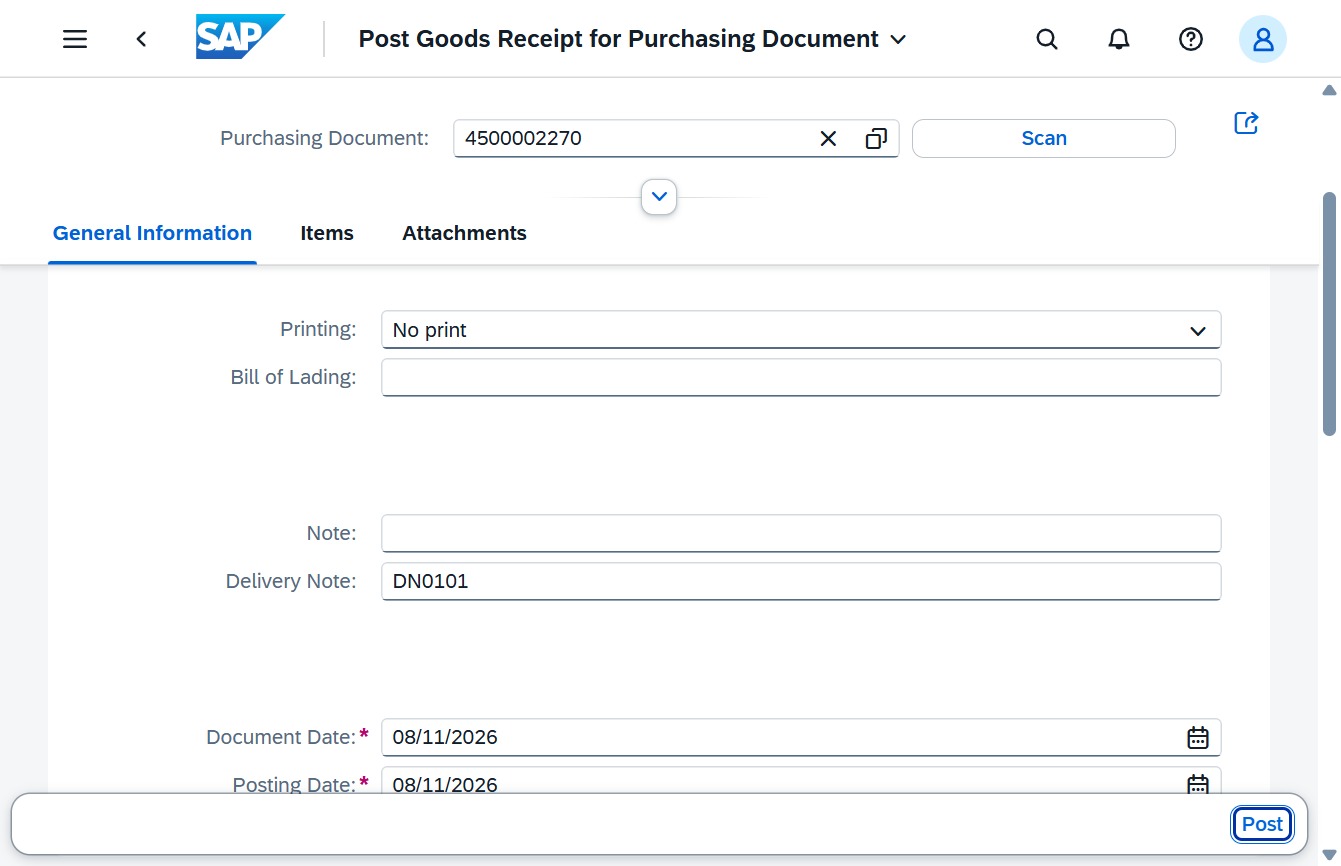The height and width of the screenshot is (866, 1341).
Task: Switch to the General Information tab
Action: coord(152,233)
